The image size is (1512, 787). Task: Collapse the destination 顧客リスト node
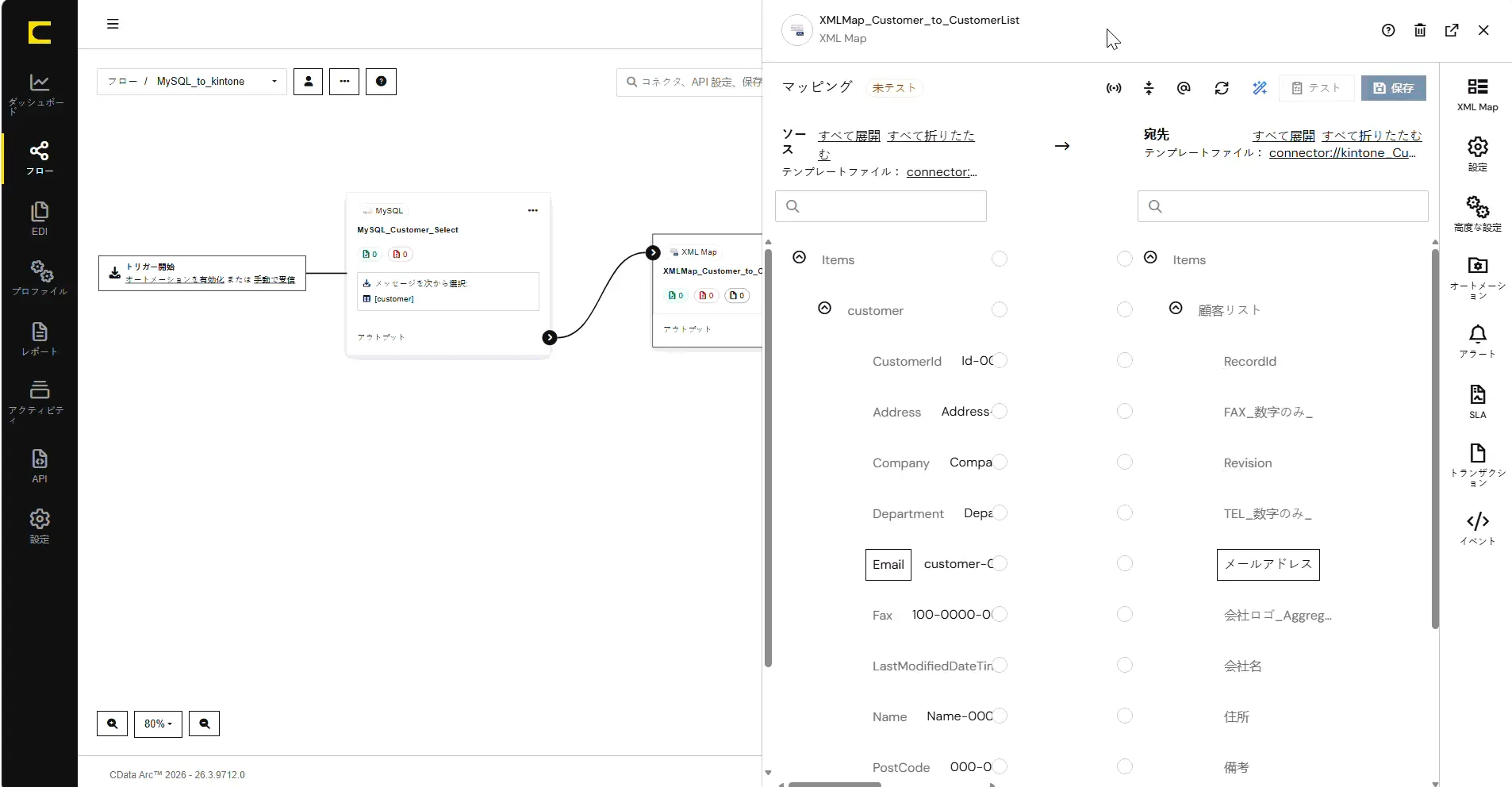tap(1176, 309)
